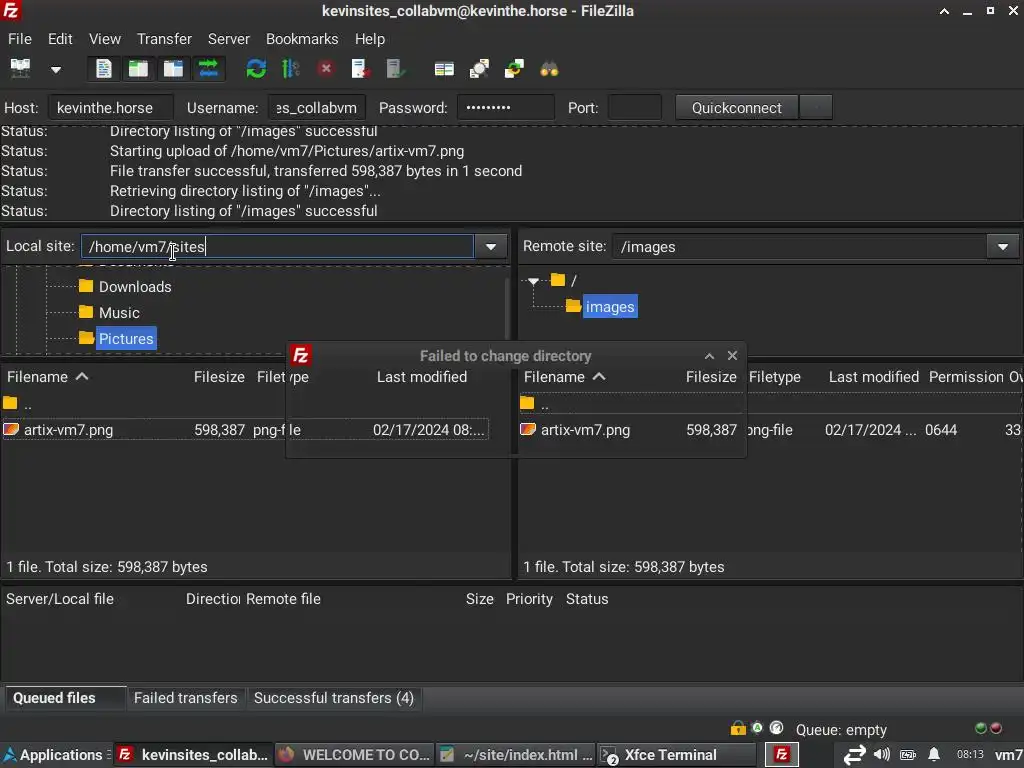Image resolution: width=1024 pixels, height=768 pixels.
Task: Select the images folder in remote tree
Action: coord(609,307)
